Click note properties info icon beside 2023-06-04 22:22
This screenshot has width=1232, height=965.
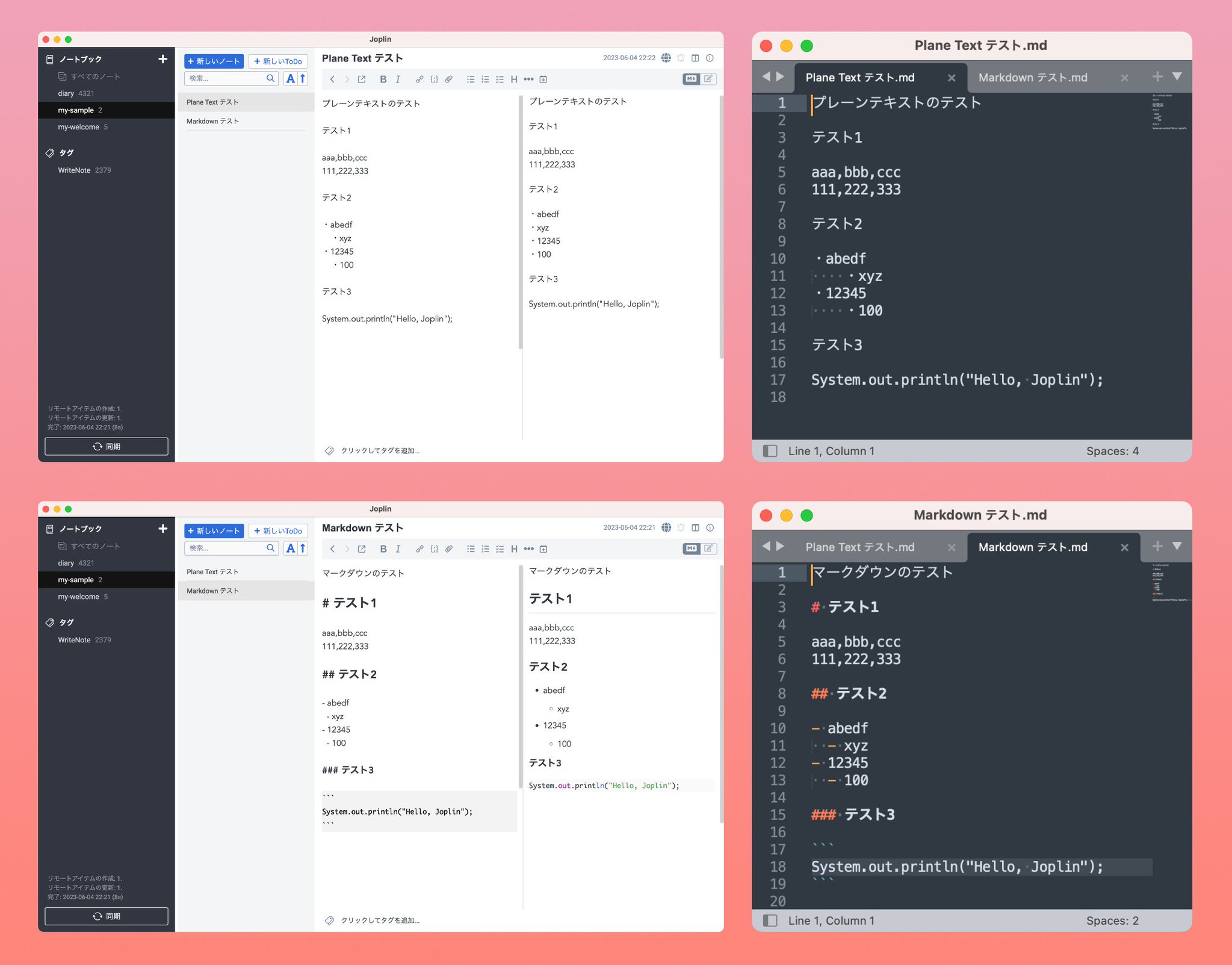click(710, 58)
